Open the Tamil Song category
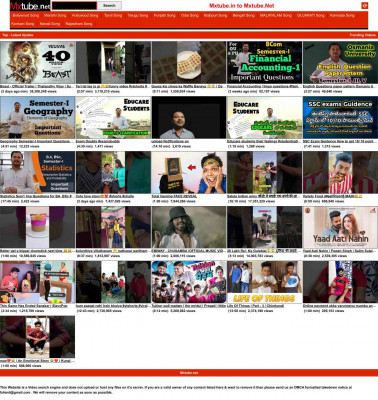This screenshot has height=400, width=378. click(113, 15)
